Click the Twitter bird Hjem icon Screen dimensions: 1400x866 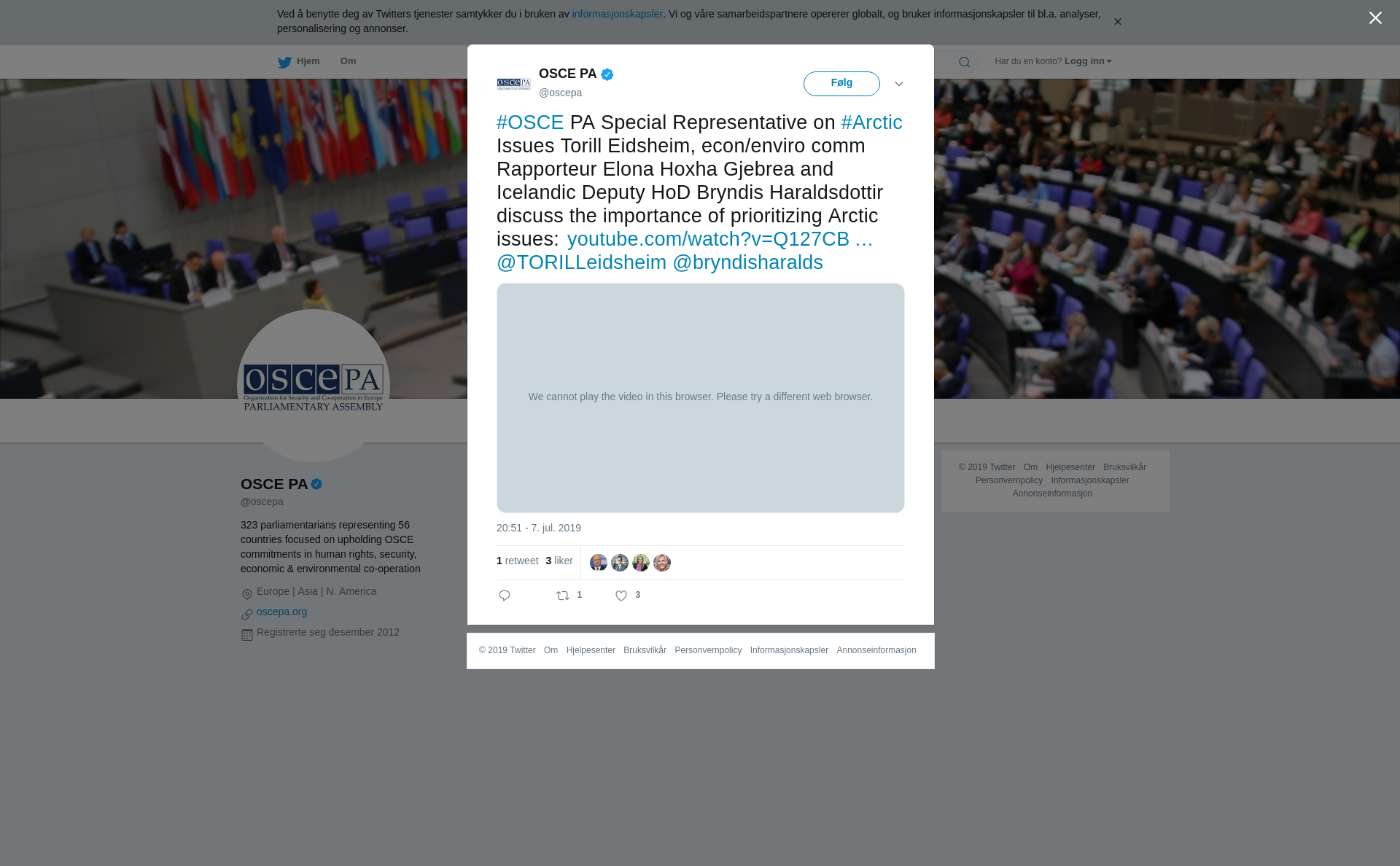284,62
